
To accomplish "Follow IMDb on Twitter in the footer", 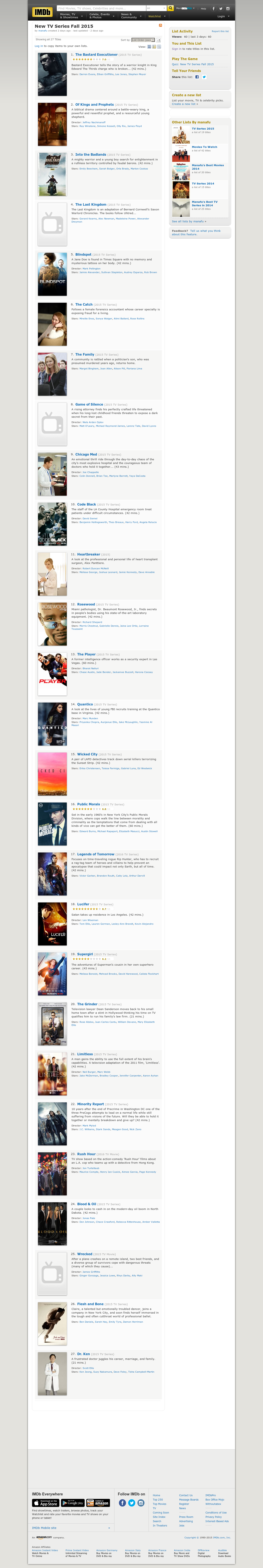I will (131, 1503).
